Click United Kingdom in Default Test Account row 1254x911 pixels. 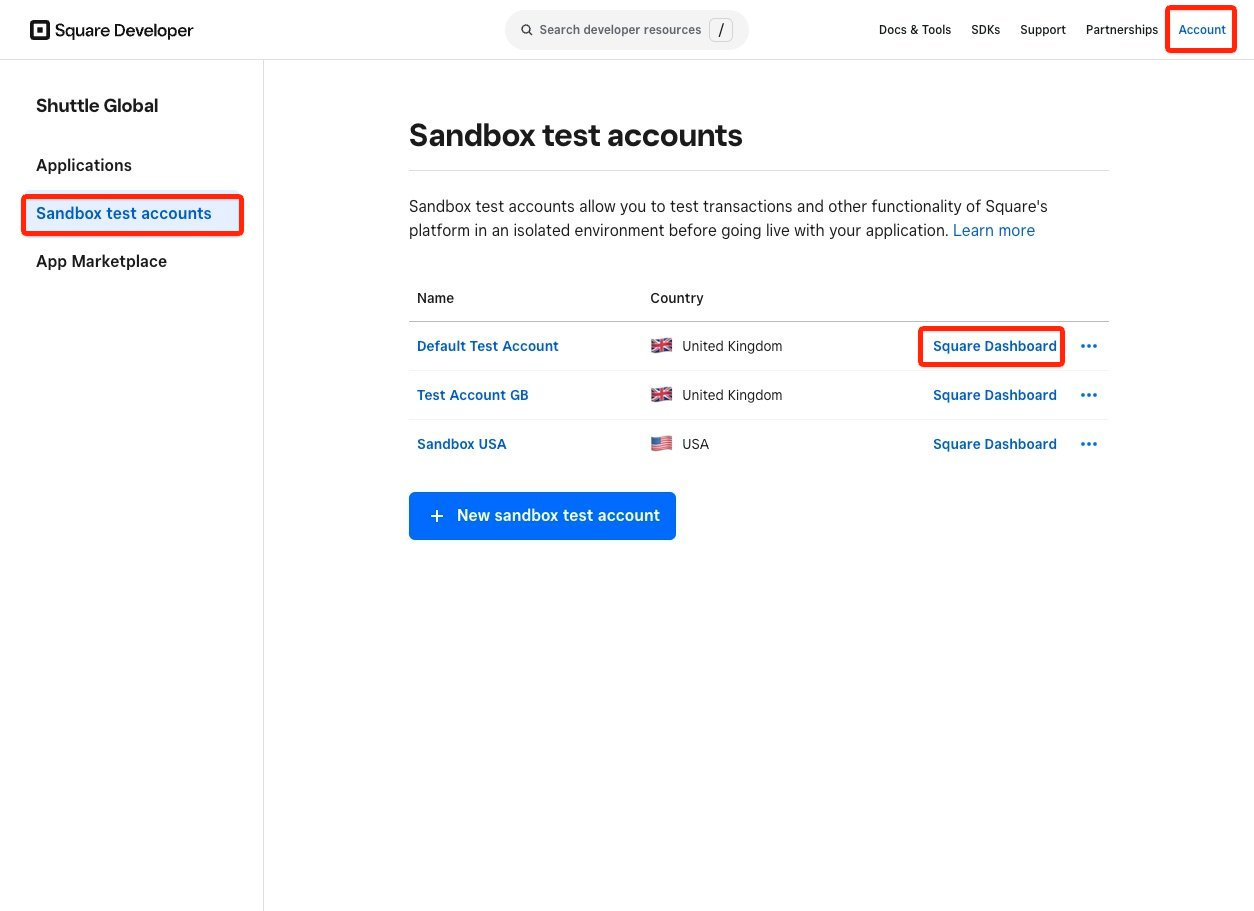732,346
